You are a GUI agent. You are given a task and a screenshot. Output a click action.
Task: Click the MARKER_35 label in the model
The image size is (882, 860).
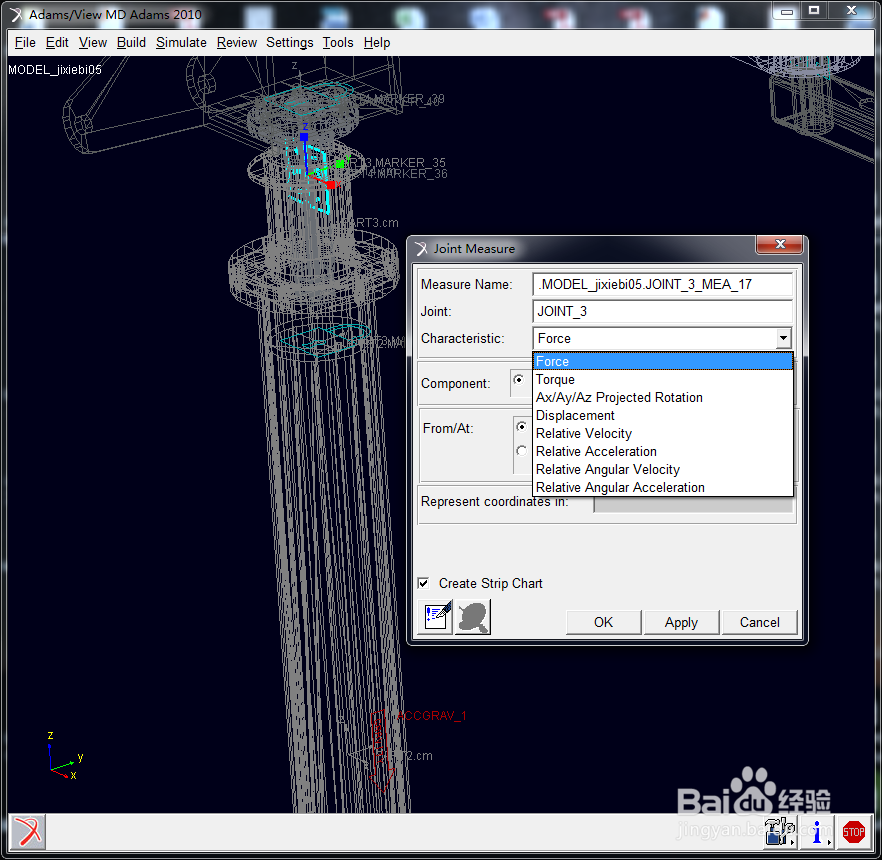coord(410,163)
